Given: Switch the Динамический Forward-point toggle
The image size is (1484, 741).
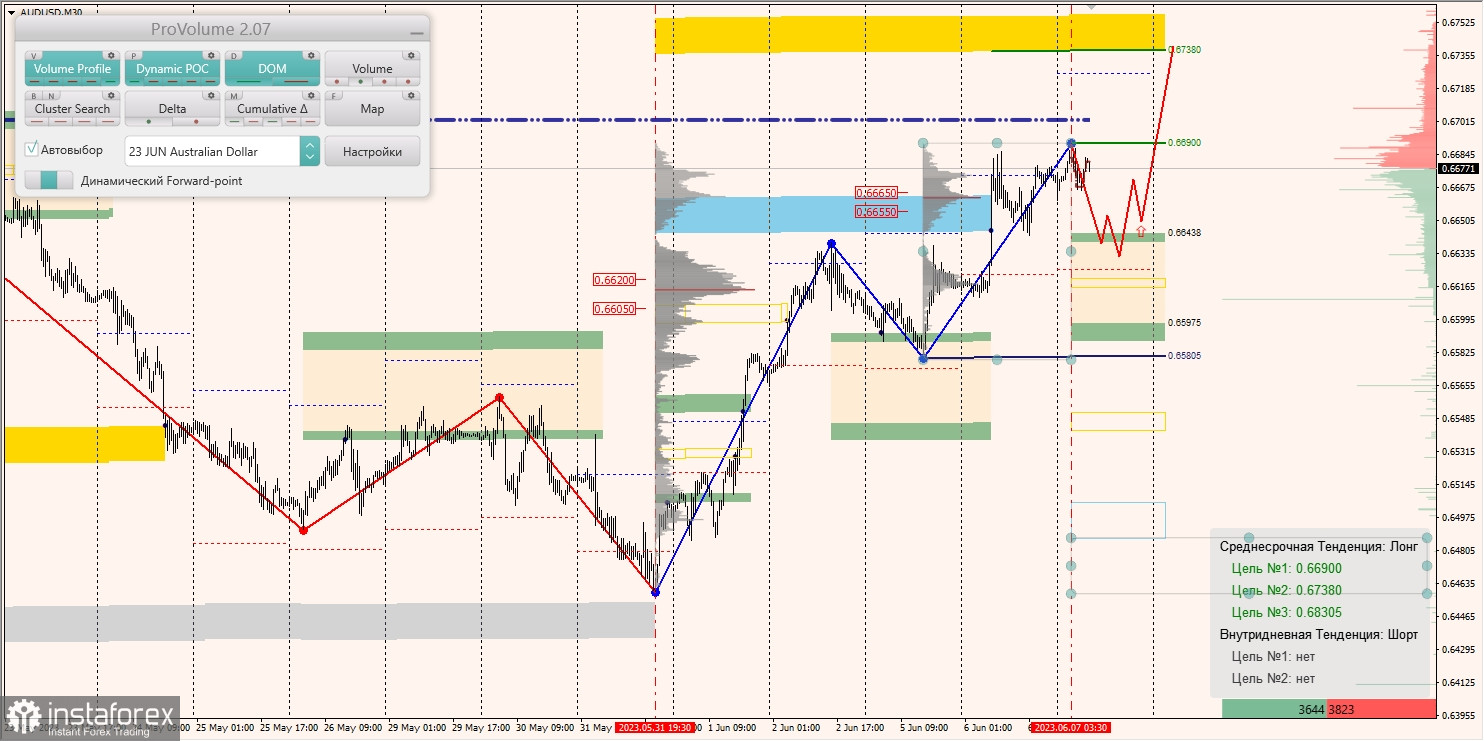Looking at the screenshot, I should click(x=48, y=180).
